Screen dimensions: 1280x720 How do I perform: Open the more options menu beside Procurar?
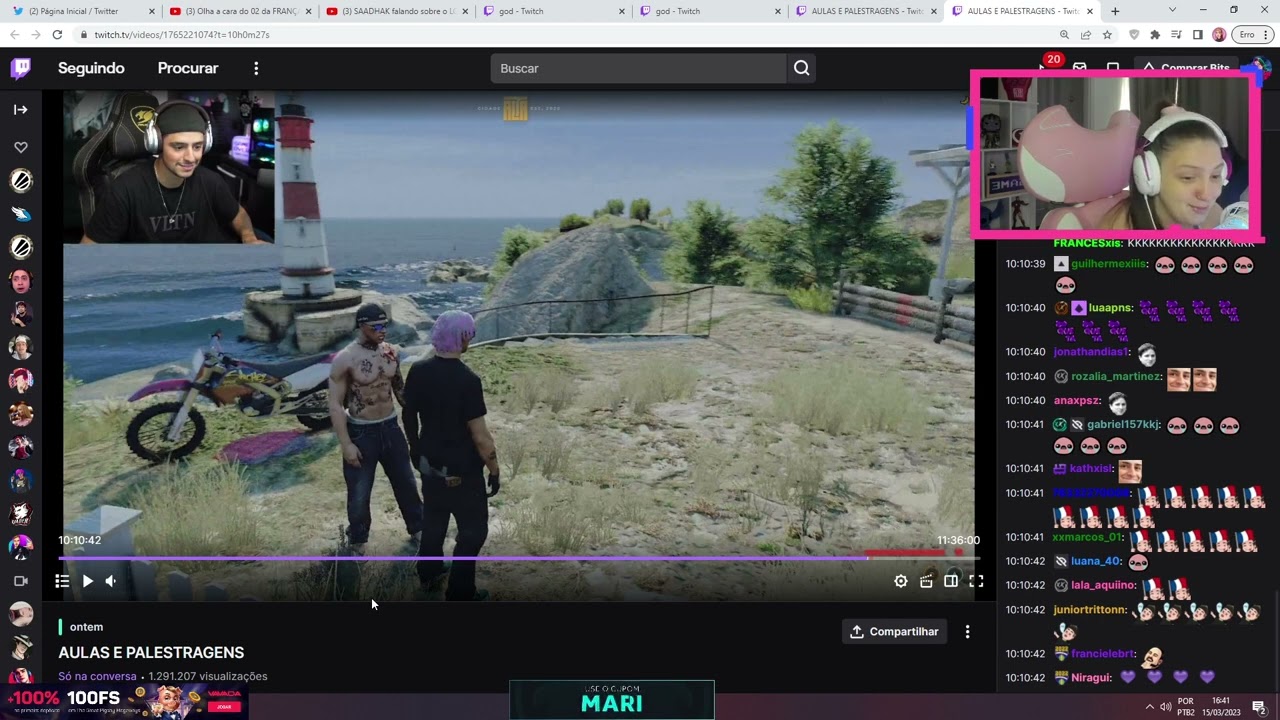click(x=256, y=68)
